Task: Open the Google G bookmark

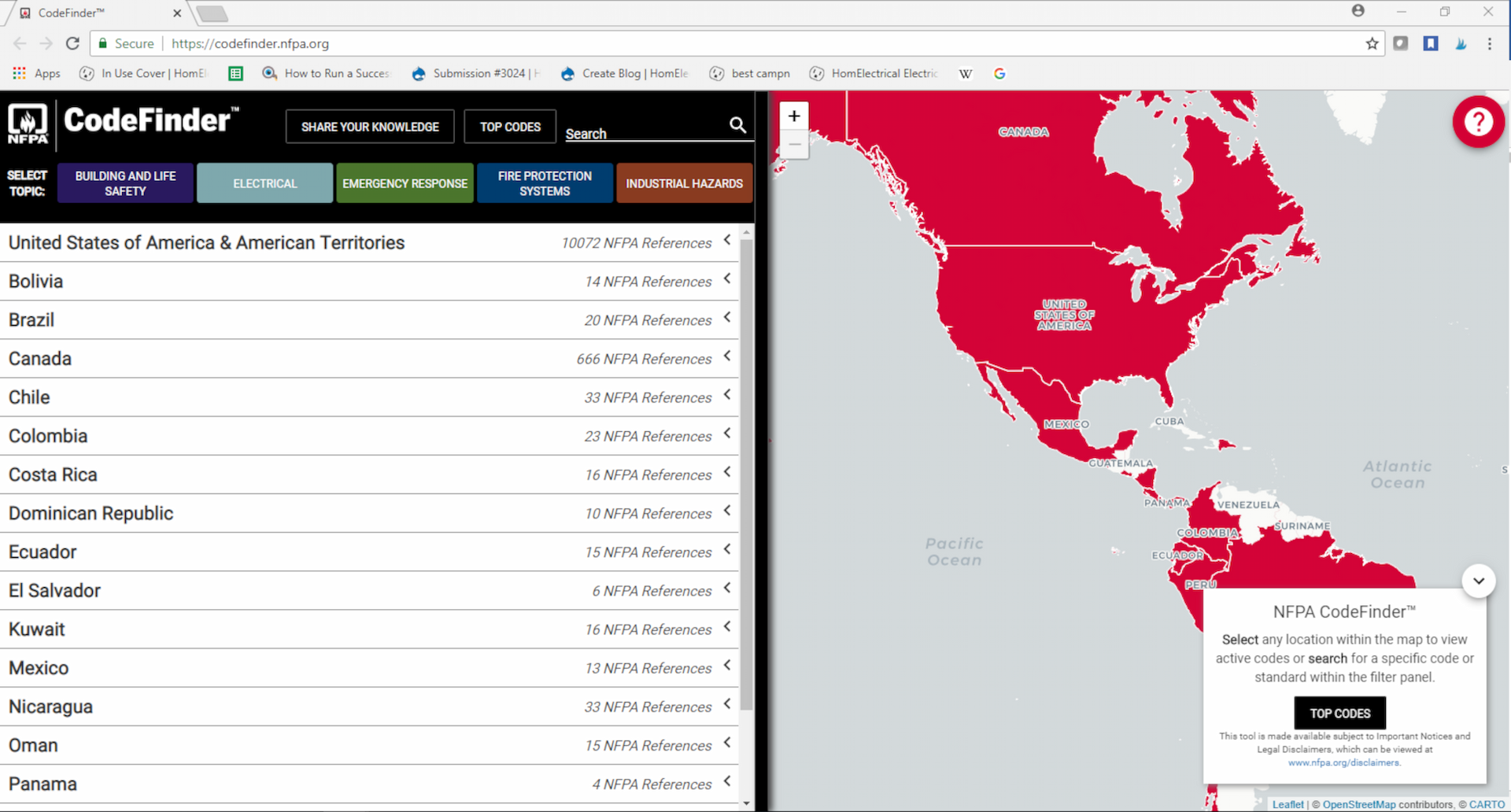Action: 999,73
